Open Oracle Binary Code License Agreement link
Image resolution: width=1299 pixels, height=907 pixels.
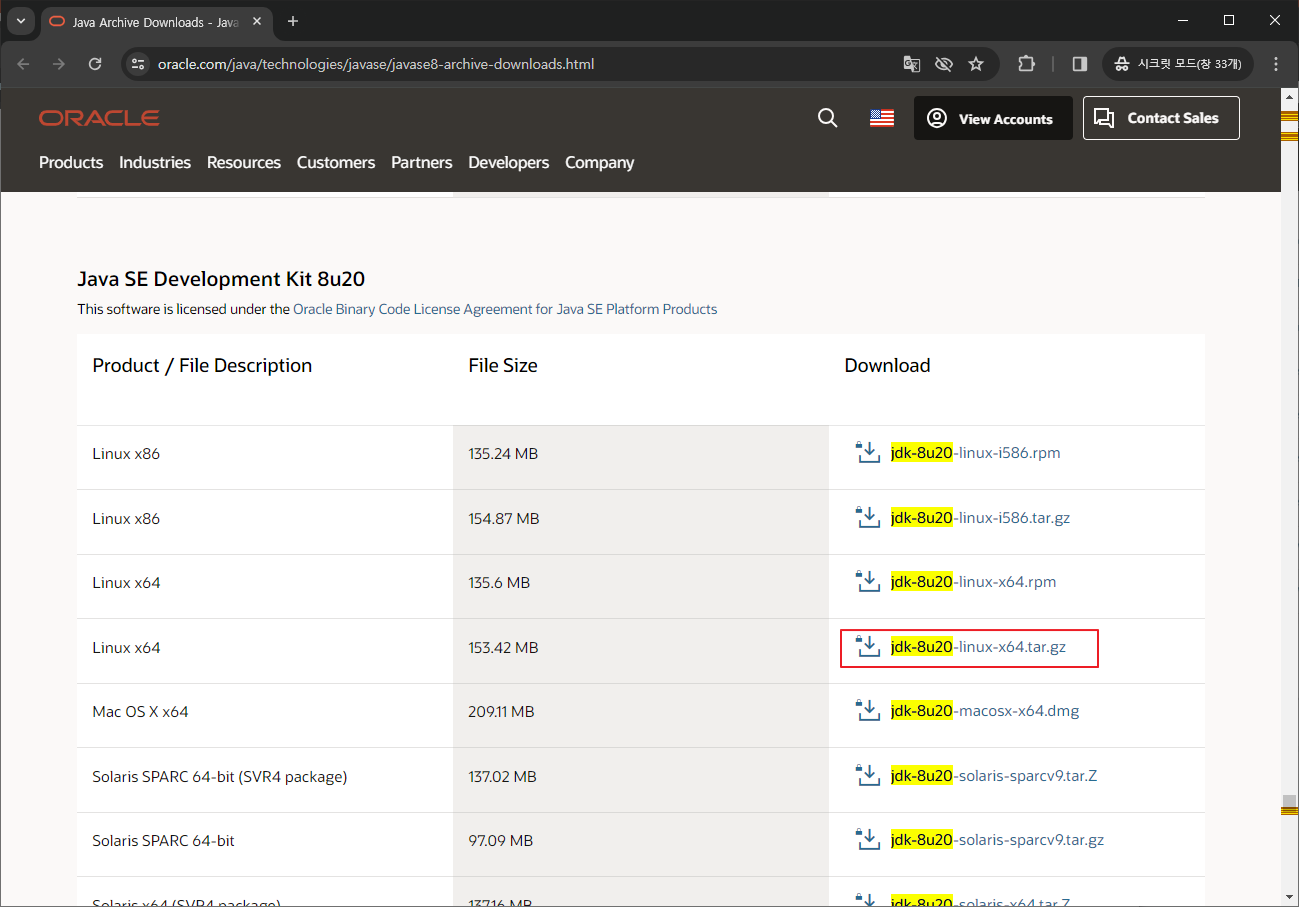pyautogui.click(x=505, y=309)
